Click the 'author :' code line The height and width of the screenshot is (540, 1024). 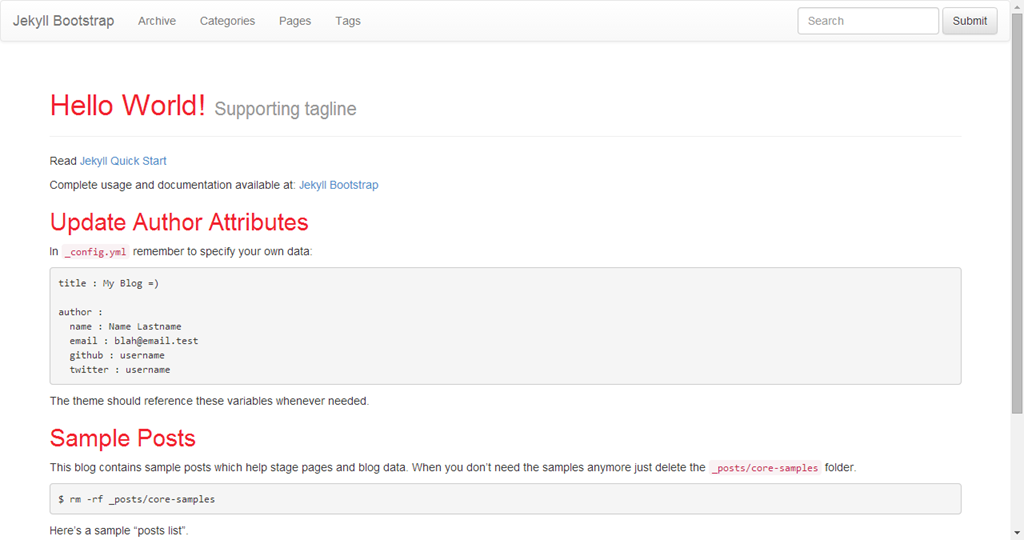pos(80,312)
